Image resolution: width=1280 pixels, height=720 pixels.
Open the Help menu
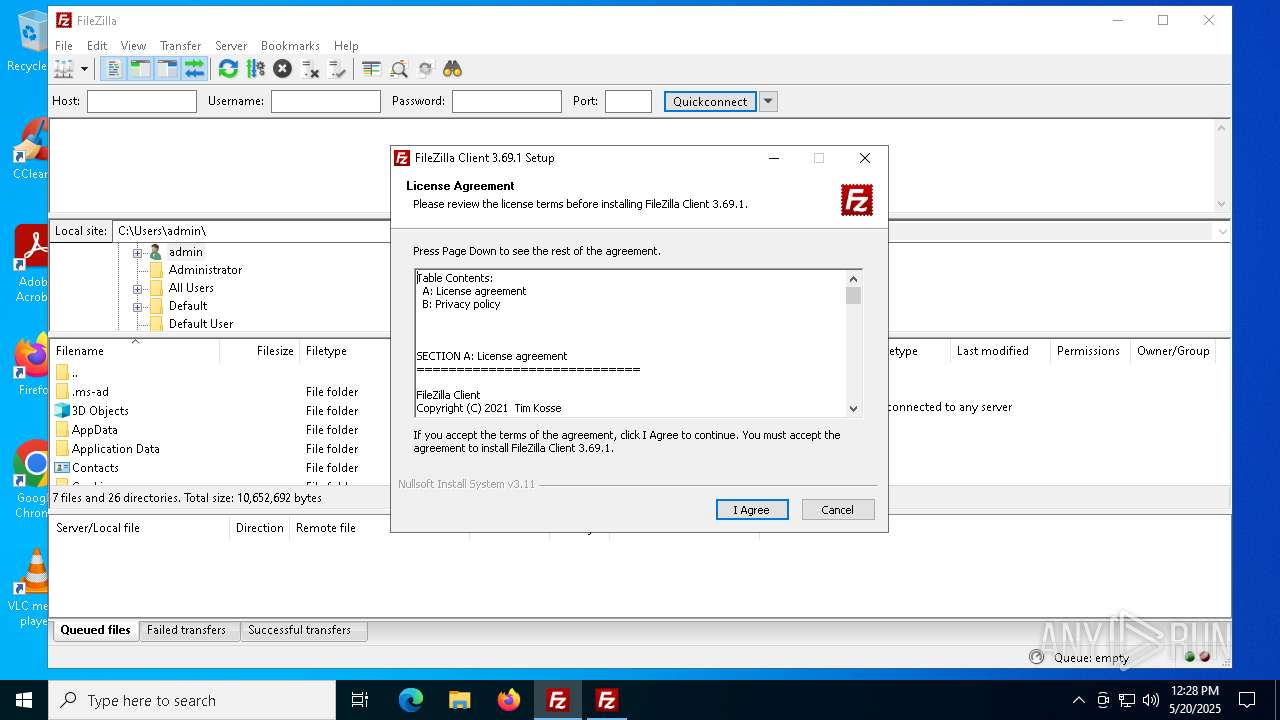tap(346, 46)
